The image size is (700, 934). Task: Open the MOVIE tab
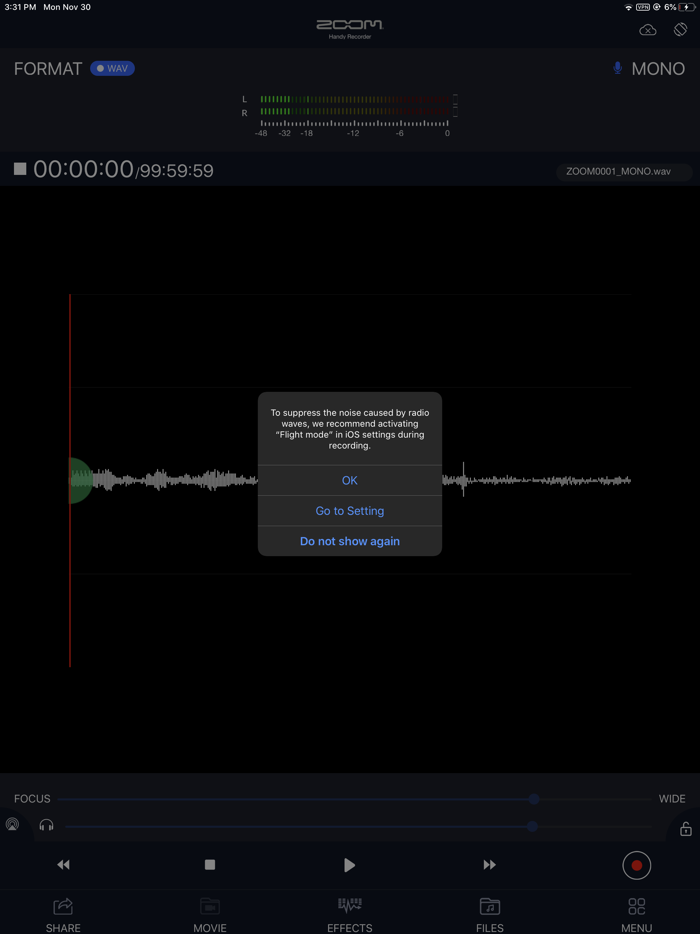(x=210, y=915)
